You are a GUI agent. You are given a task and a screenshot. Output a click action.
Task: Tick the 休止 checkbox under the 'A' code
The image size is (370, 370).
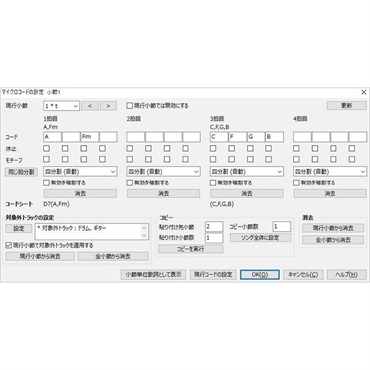(46, 148)
